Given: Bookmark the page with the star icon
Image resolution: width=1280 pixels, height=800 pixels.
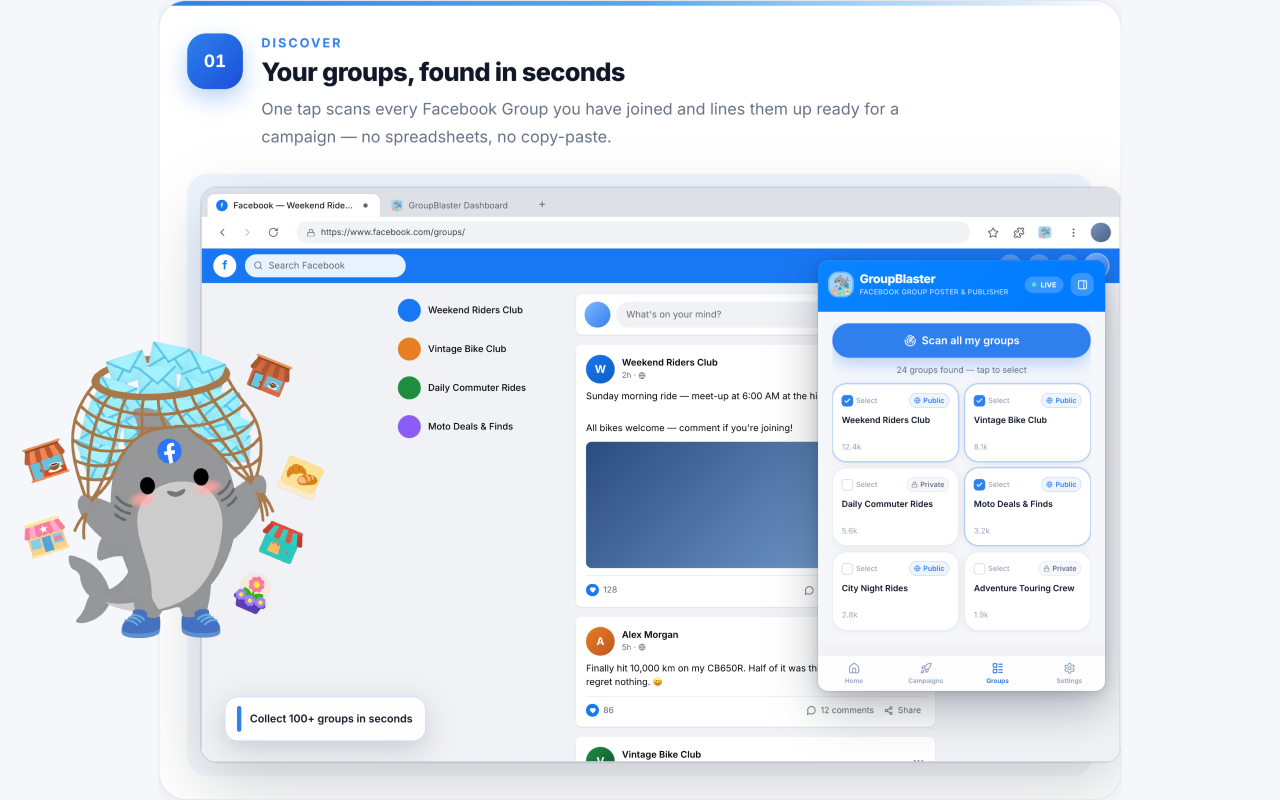Looking at the screenshot, I should 993,232.
